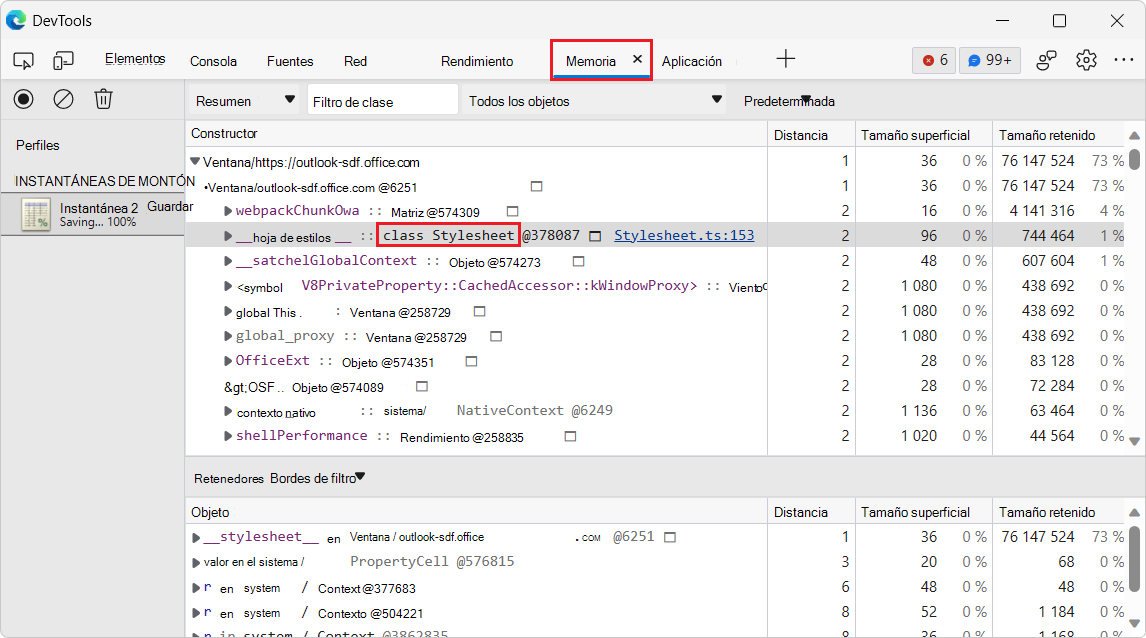Open the Aplicación tab
Viewport: 1146px width, 638px height.
(x=691, y=61)
